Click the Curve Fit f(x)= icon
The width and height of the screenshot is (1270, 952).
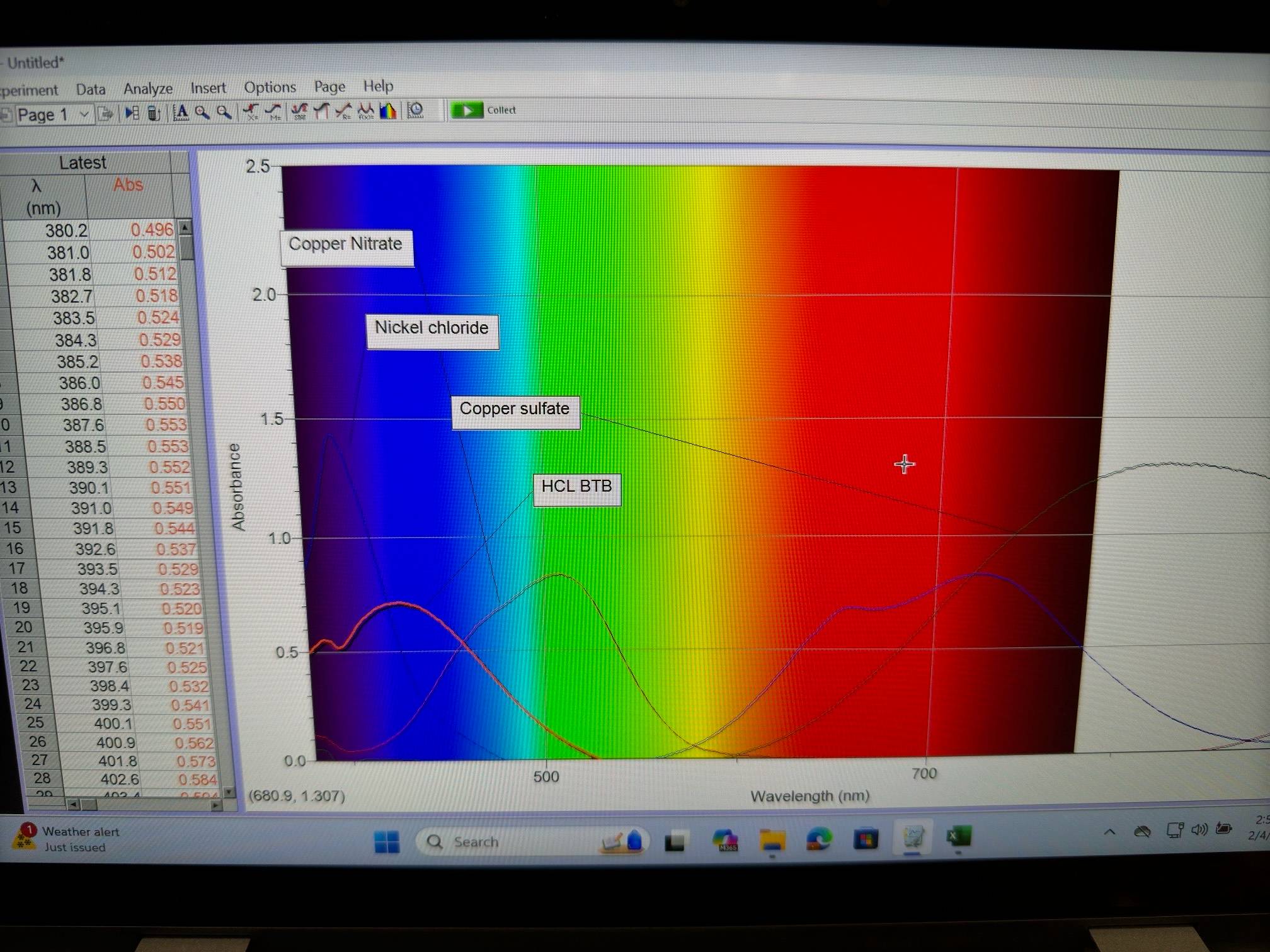click(366, 111)
